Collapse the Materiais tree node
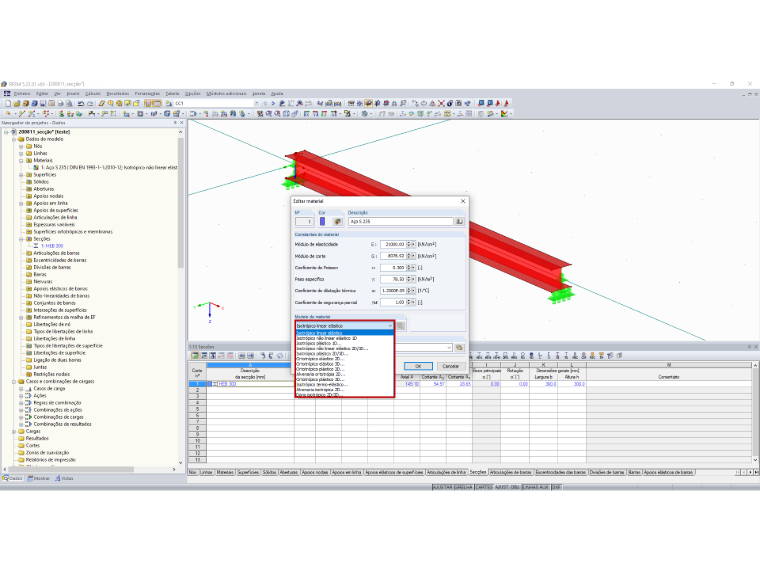 coord(21,160)
